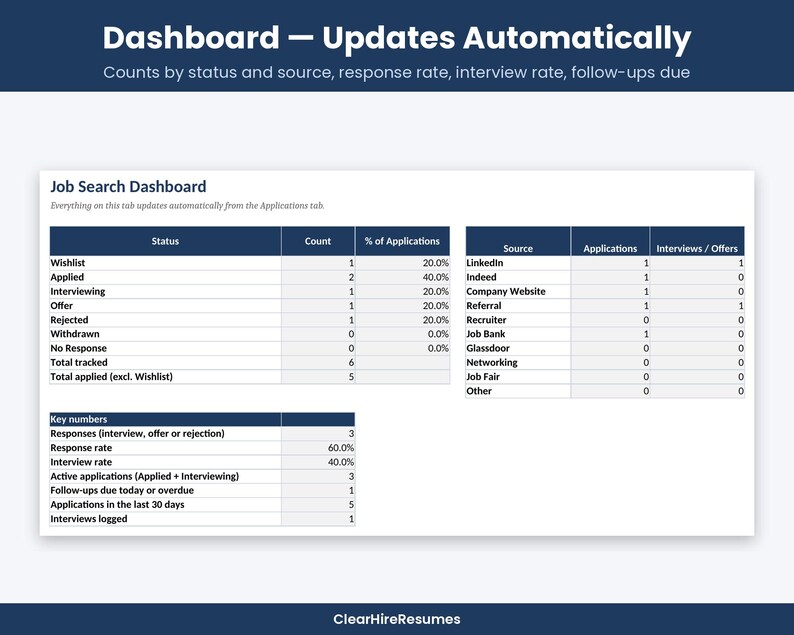Select the Status column header
This screenshot has width=794, height=635.
pyautogui.click(x=165, y=241)
